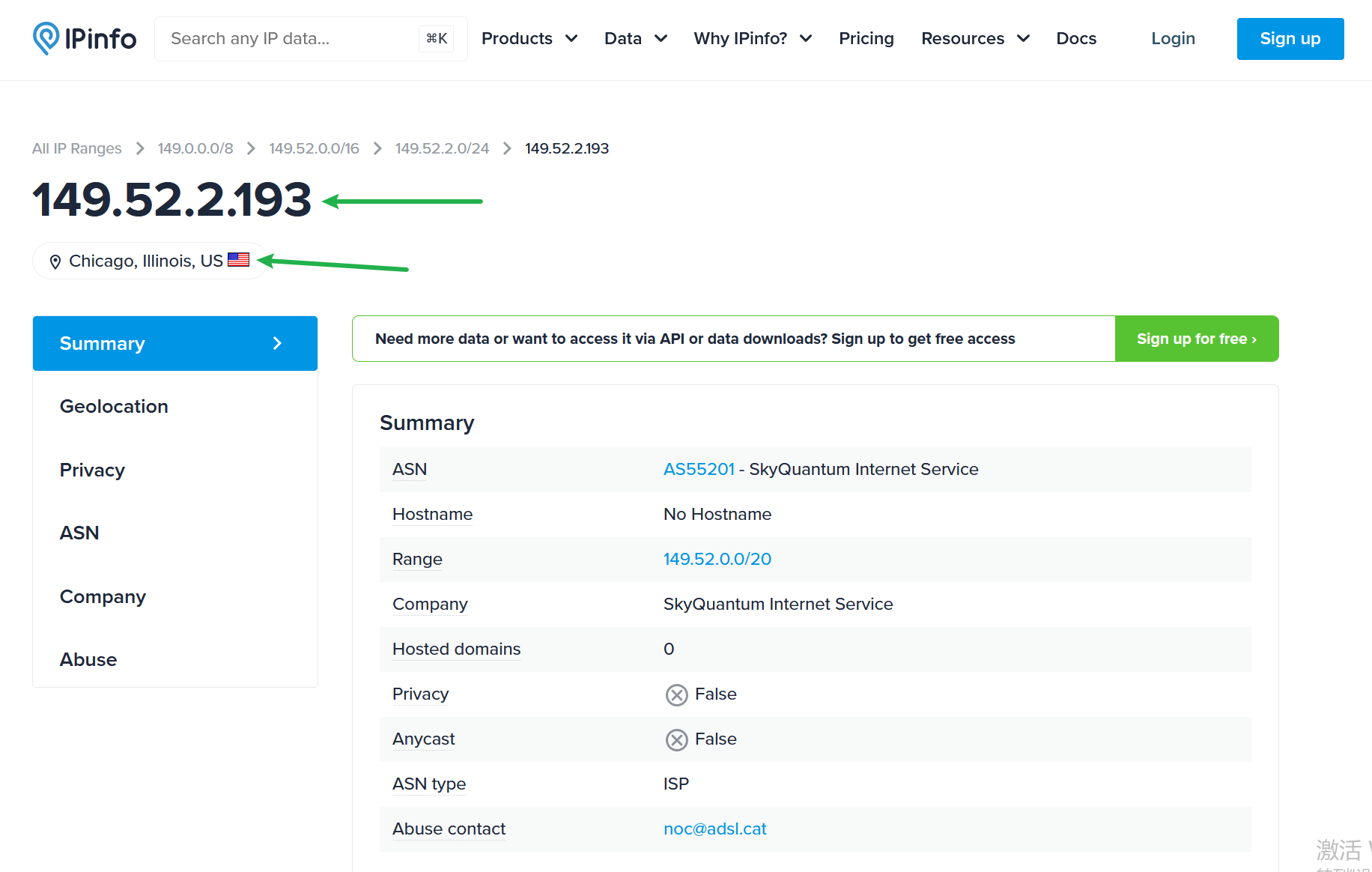
Task: Select the Abuse sidebar item
Action: 88,660
